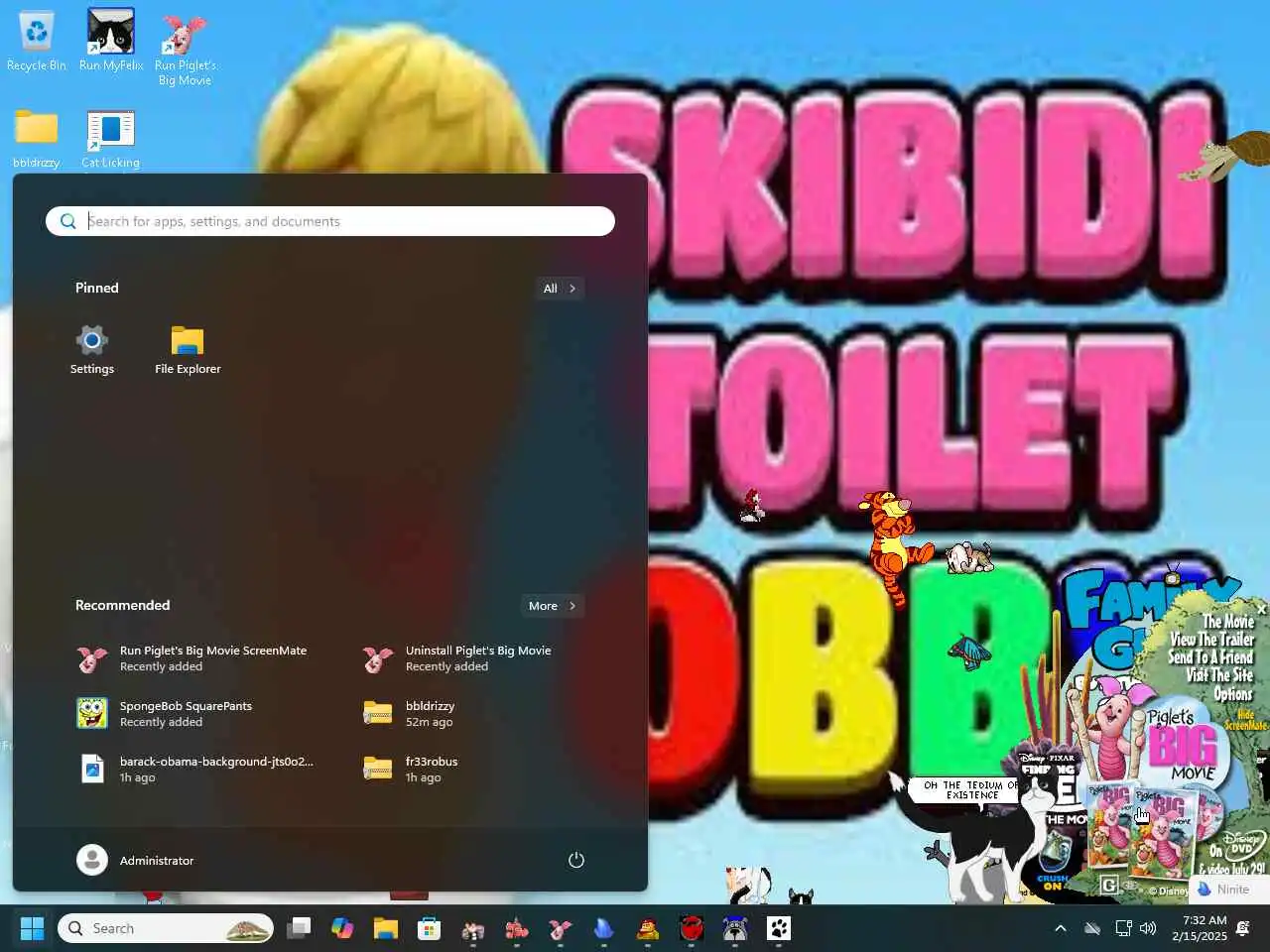Click Send To A Friend in Piglet menu
Viewport: 1270px width, 952px height.
[1210, 657]
